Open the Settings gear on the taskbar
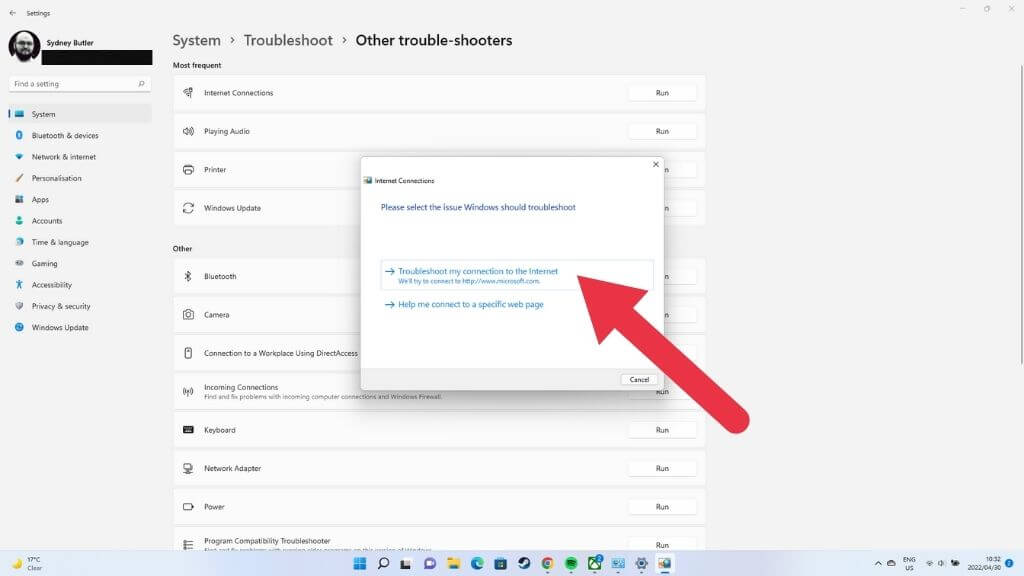Screen dimensions: 1024x576 tap(641, 564)
